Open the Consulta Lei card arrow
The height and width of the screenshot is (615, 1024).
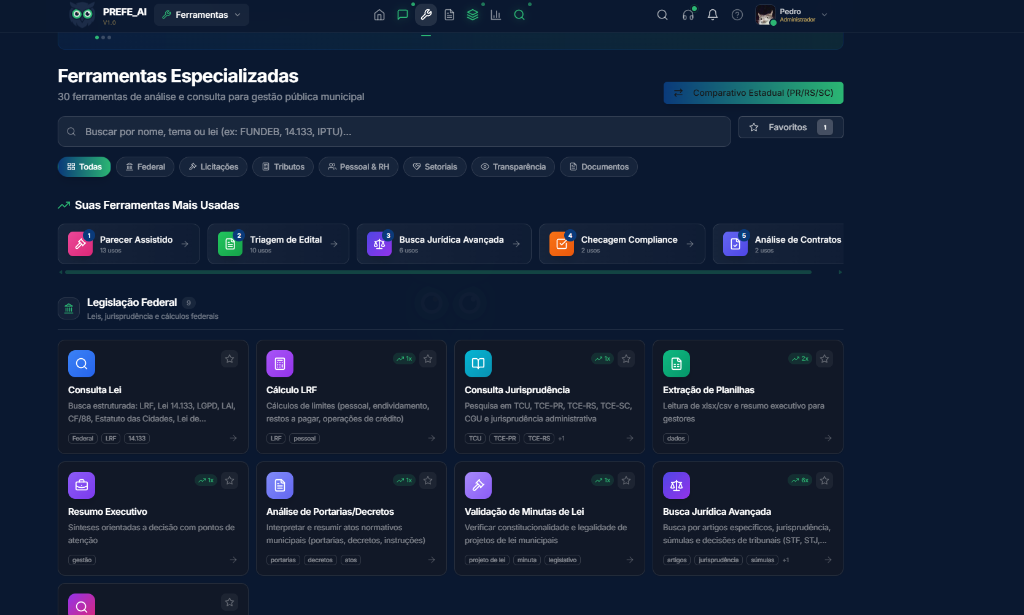point(233,438)
